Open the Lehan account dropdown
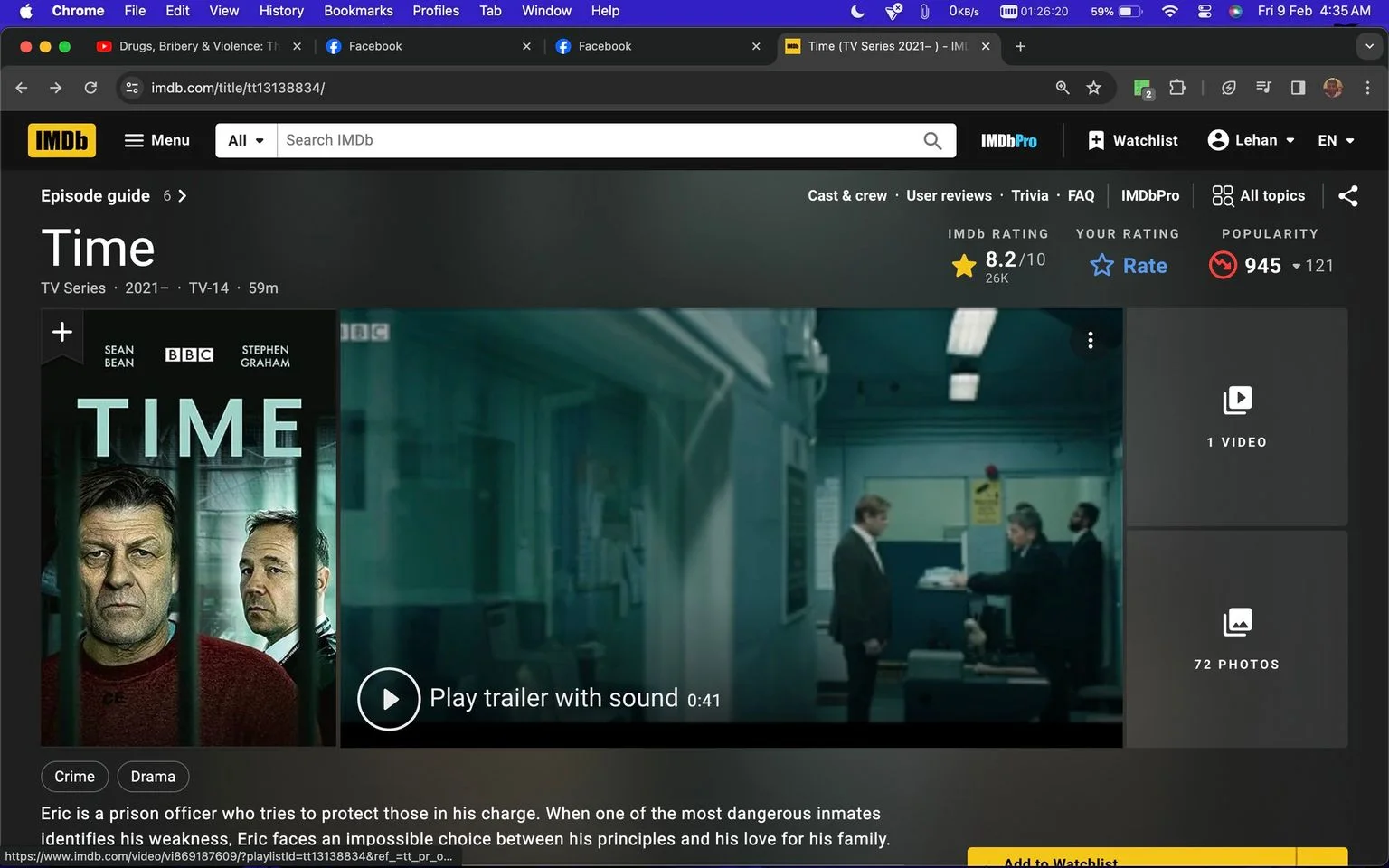 tap(1252, 140)
